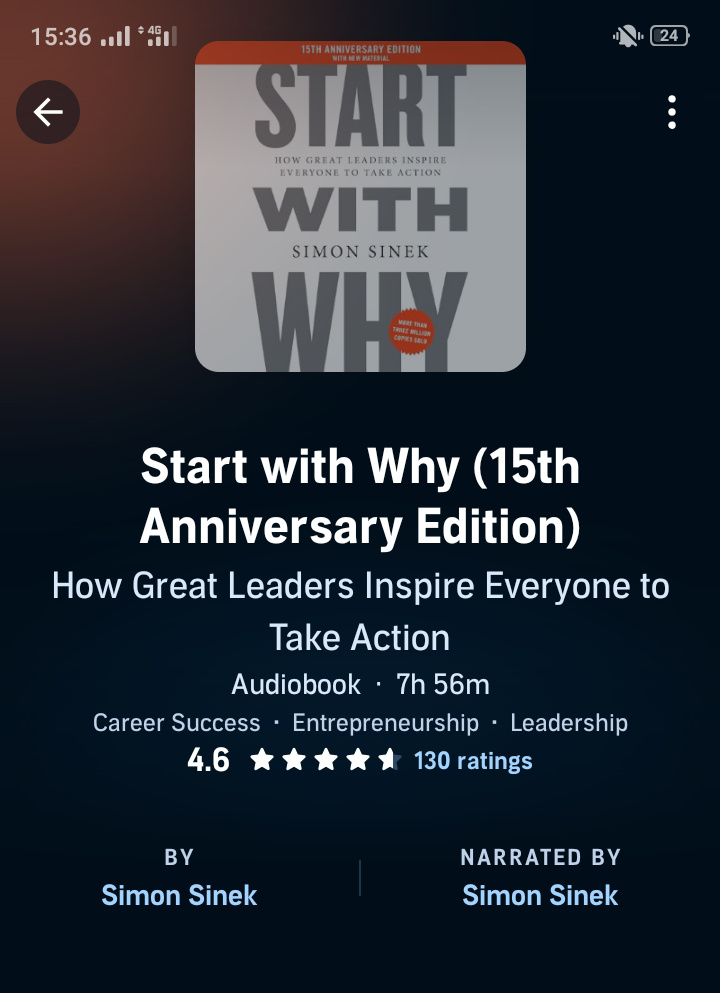Open the 130 ratings link
The height and width of the screenshot is (993, 720).
(x=473, y=761)
